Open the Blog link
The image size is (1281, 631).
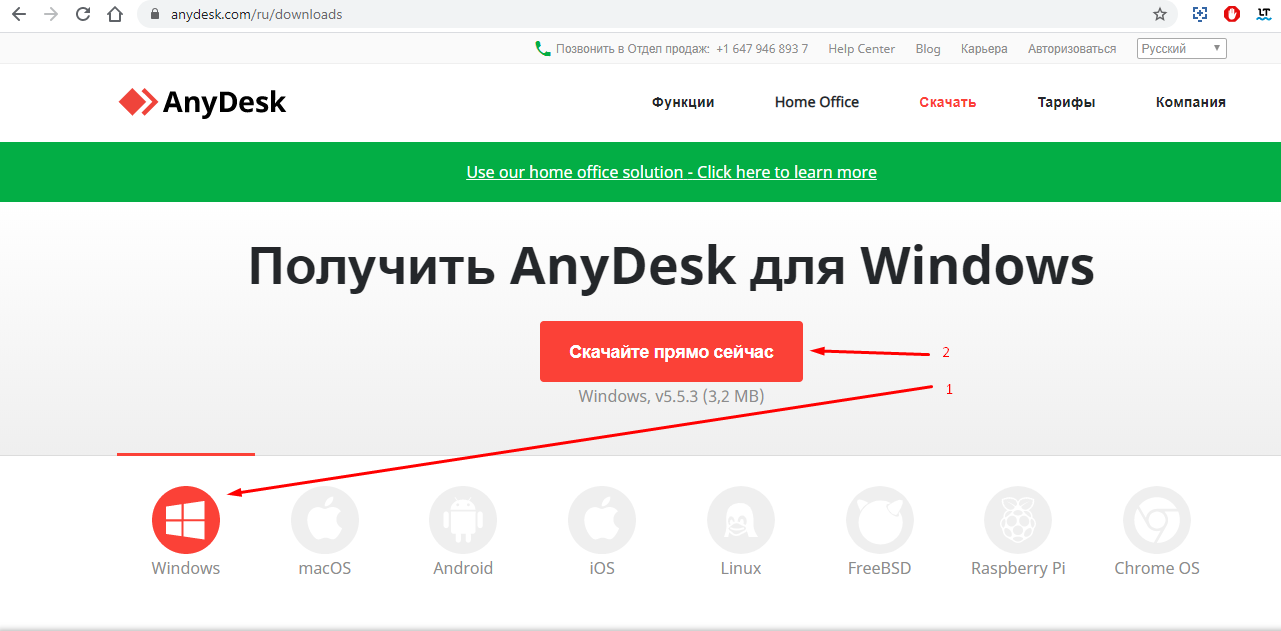point(928,48)
